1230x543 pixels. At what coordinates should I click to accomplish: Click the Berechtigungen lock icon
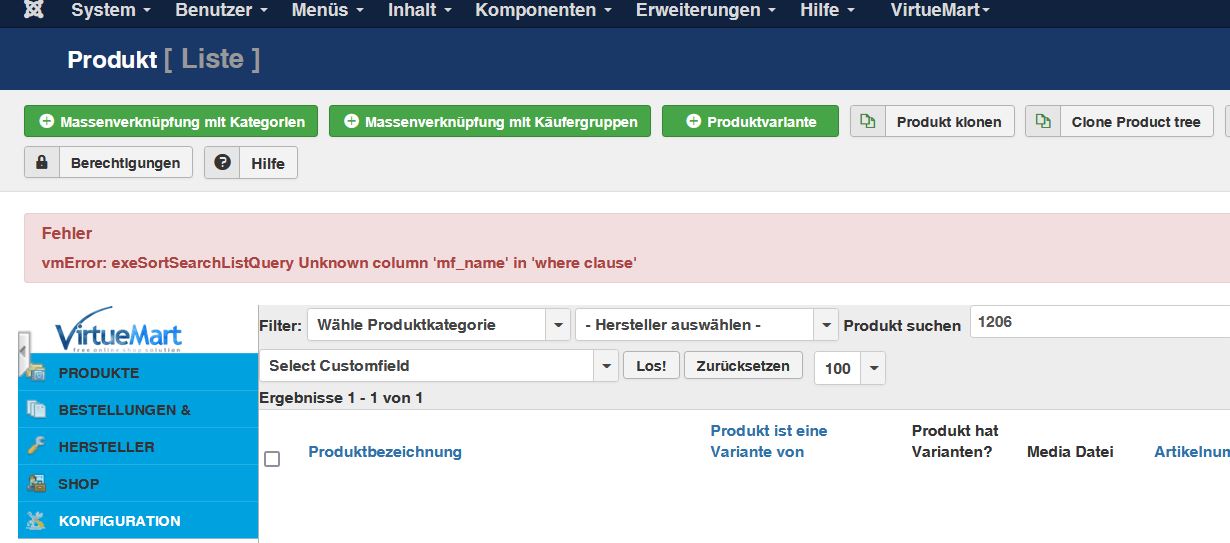coord(42,162)
